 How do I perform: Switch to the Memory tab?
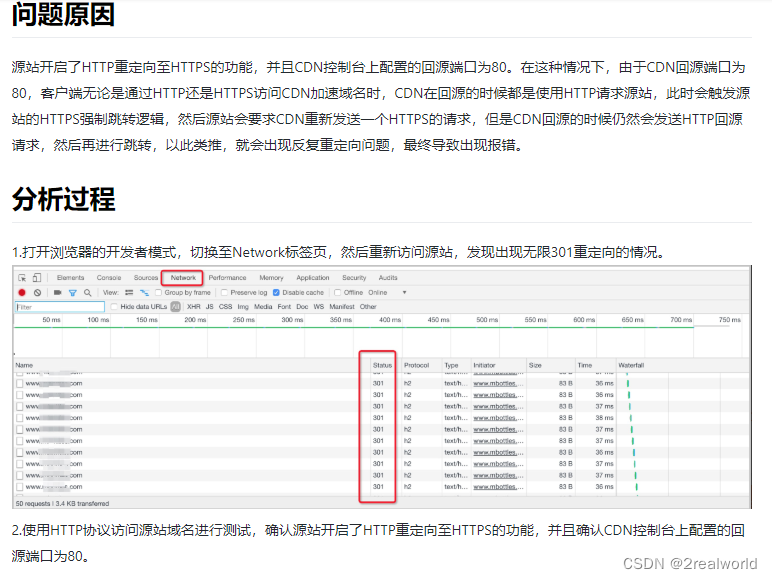[x=271, y=278]
